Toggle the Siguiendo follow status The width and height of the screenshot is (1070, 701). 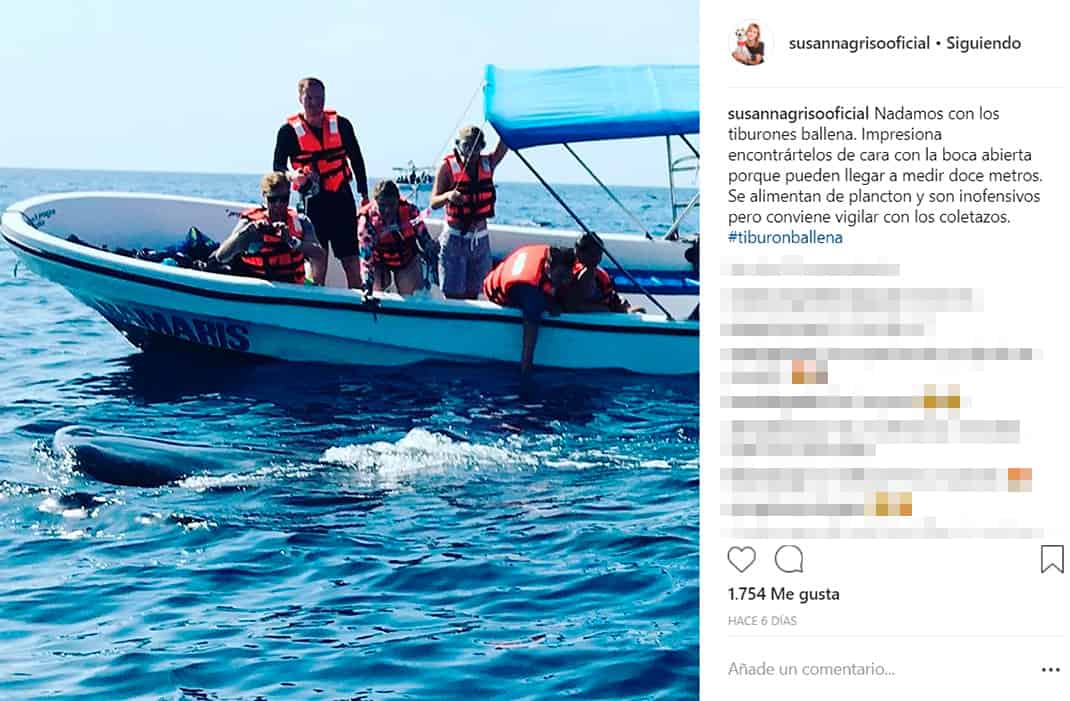click(x=983, y=43)
